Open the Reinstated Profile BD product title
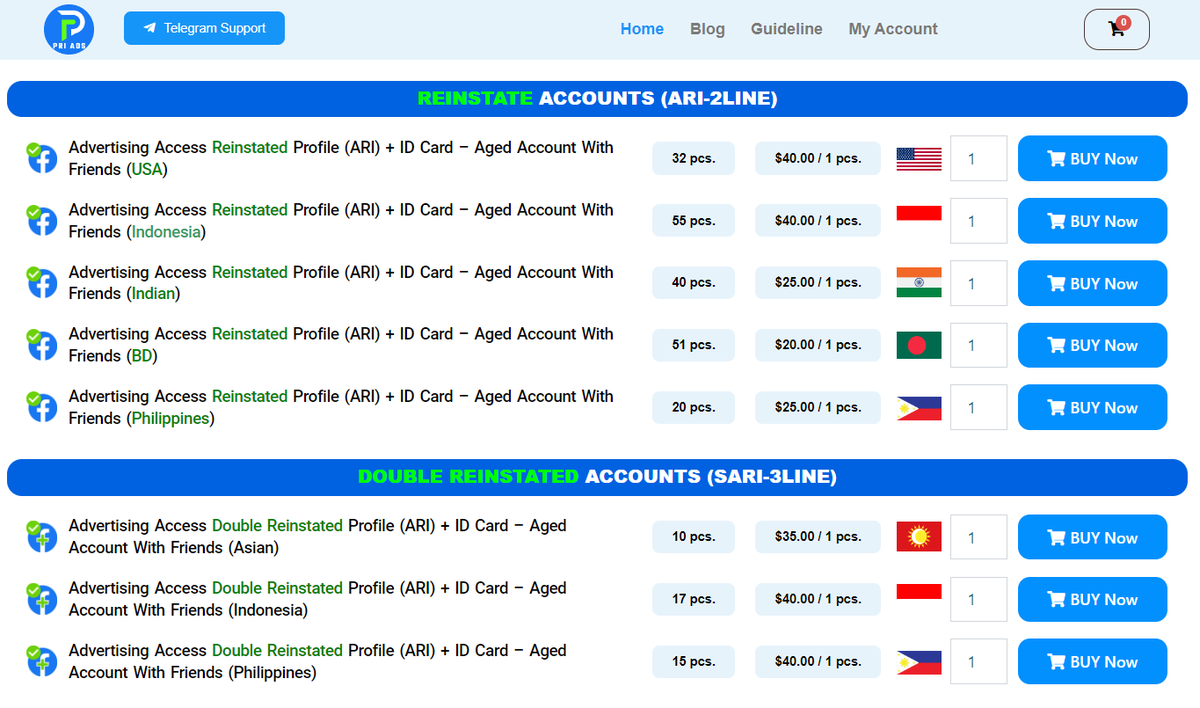The height and width of the screenshot is (708, 1200). 341,345
